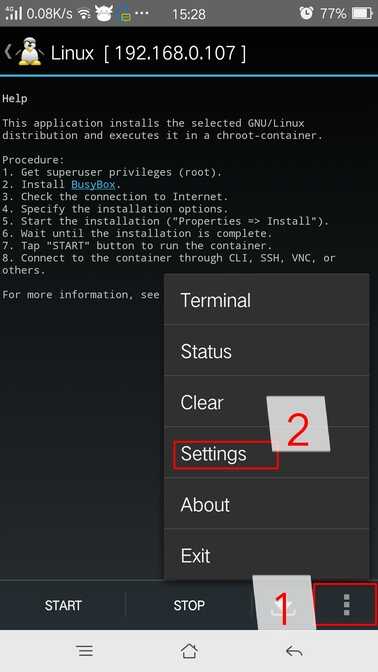The width and height of the screenshot is (378, 672).
Task: Select Terminal from the popup menu
Action: click(267, 300)
